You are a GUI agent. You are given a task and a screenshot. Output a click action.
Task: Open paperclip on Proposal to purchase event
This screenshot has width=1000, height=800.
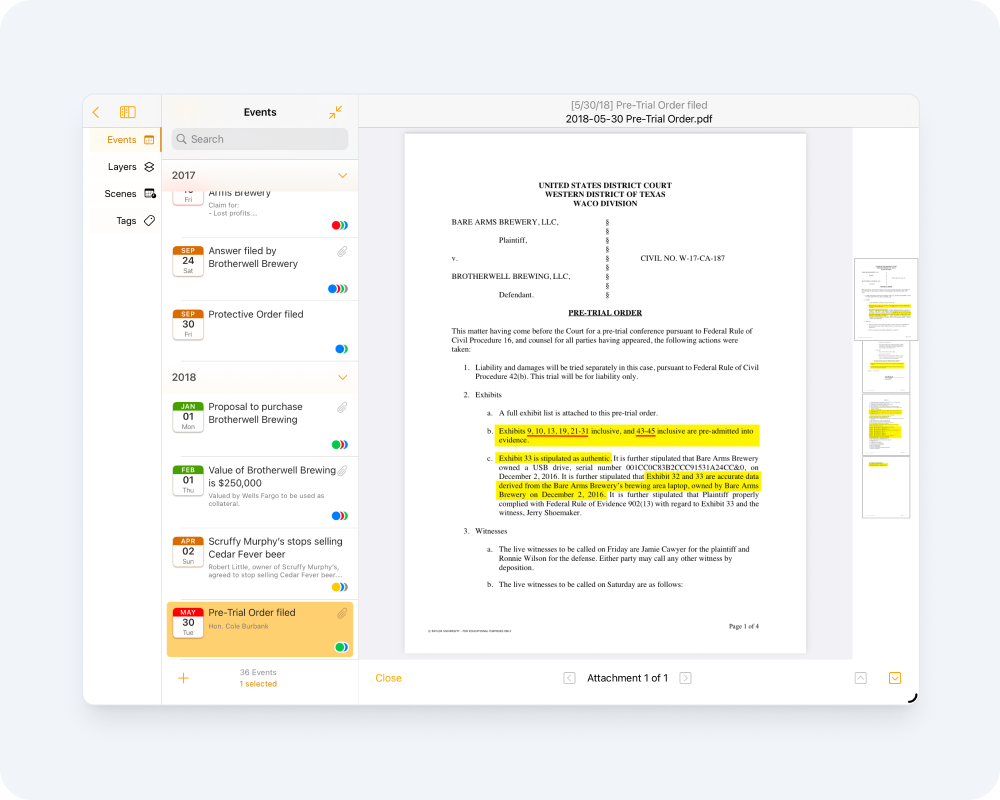click(x=342, y=408)
